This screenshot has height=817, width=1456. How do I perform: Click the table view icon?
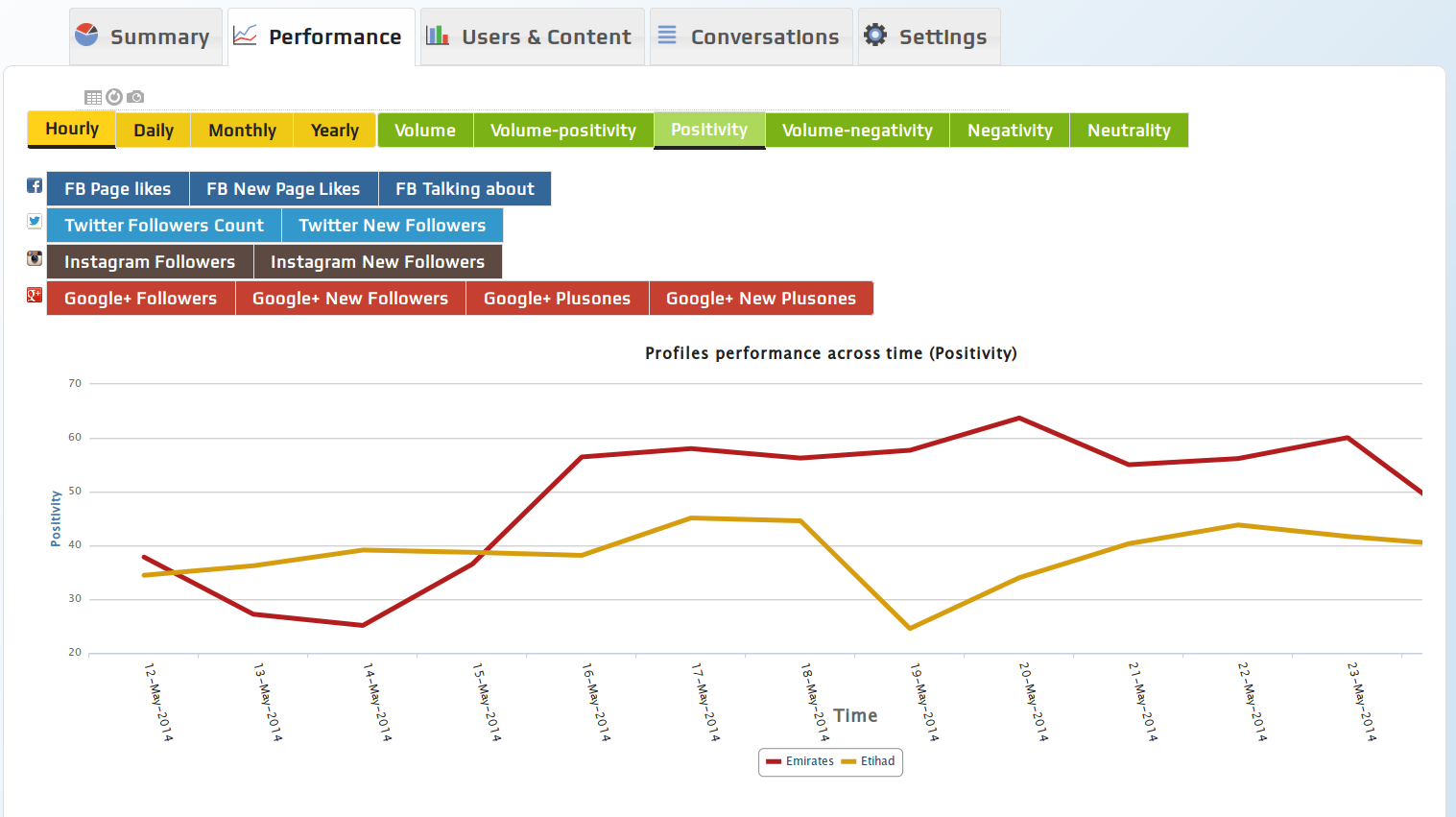(93, 97)
